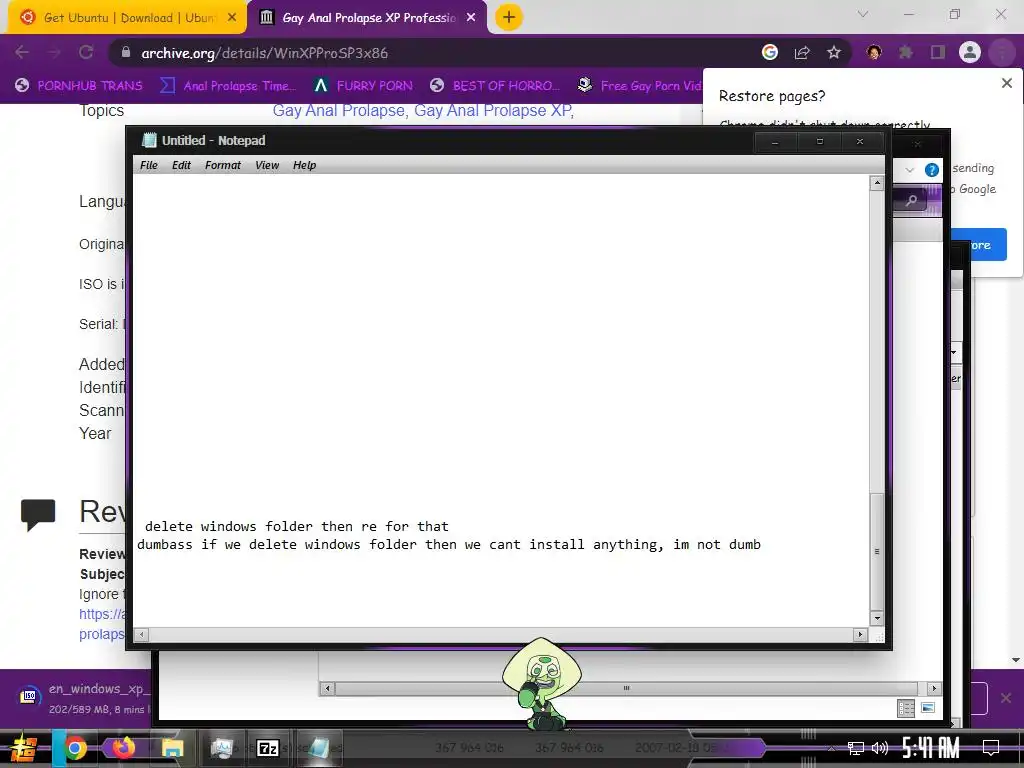The image size is (1024, 768).
Task: Open Notepad Format menu
Action: (223, 165)
